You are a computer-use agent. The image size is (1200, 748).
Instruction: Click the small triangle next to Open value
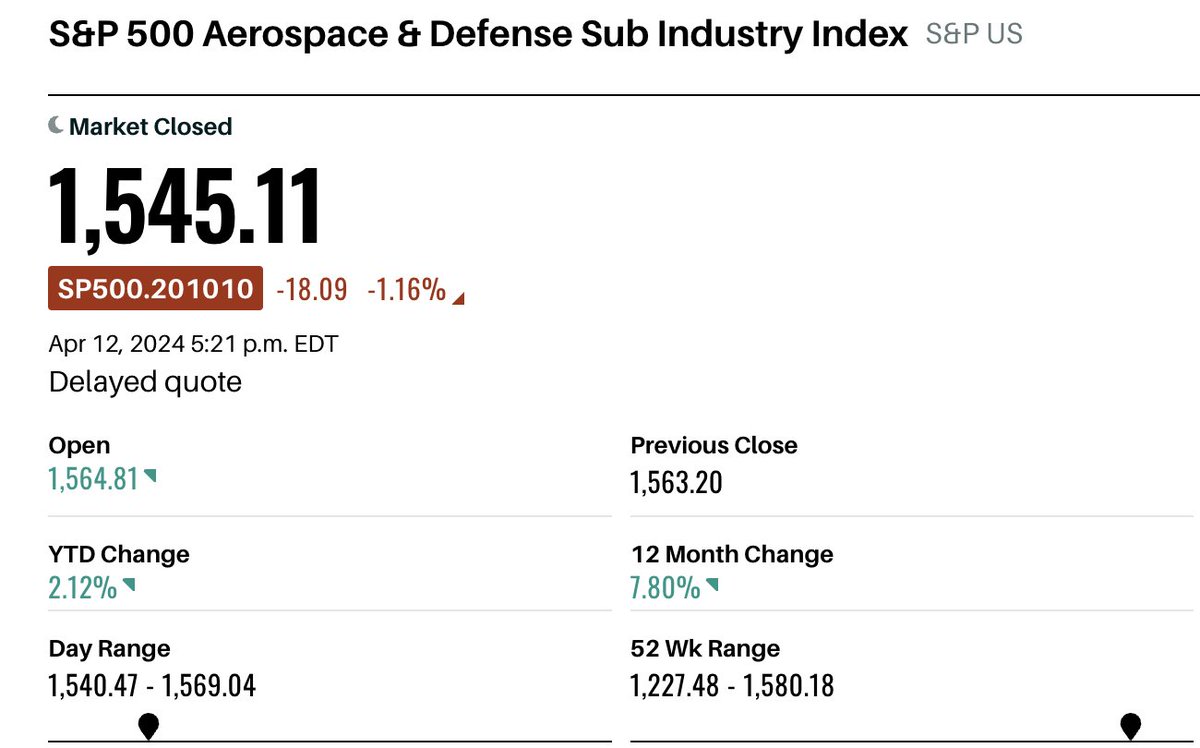(150, 477)
